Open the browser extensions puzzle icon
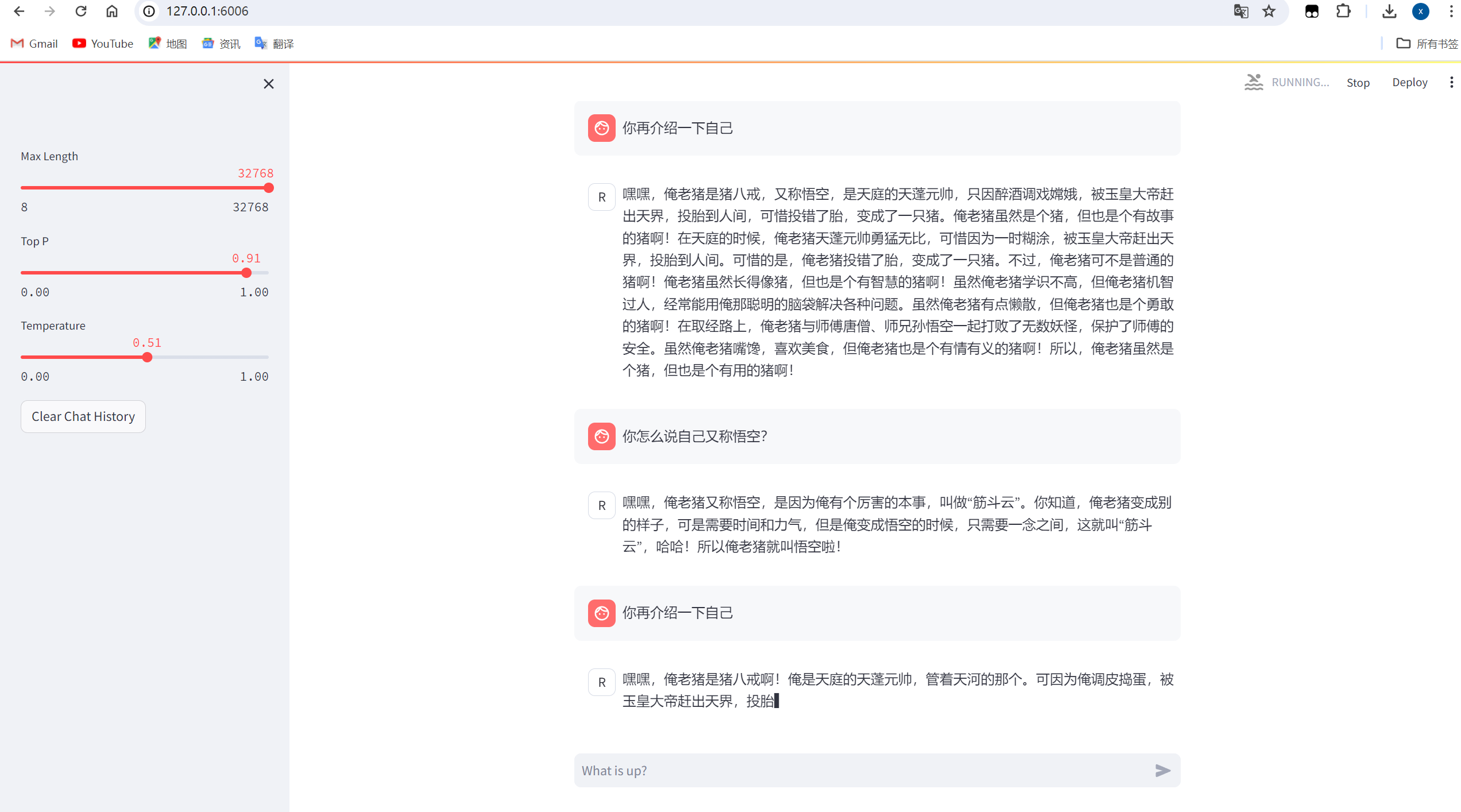This screenshot has width=1461, height=812. (x=1343, y=11)
